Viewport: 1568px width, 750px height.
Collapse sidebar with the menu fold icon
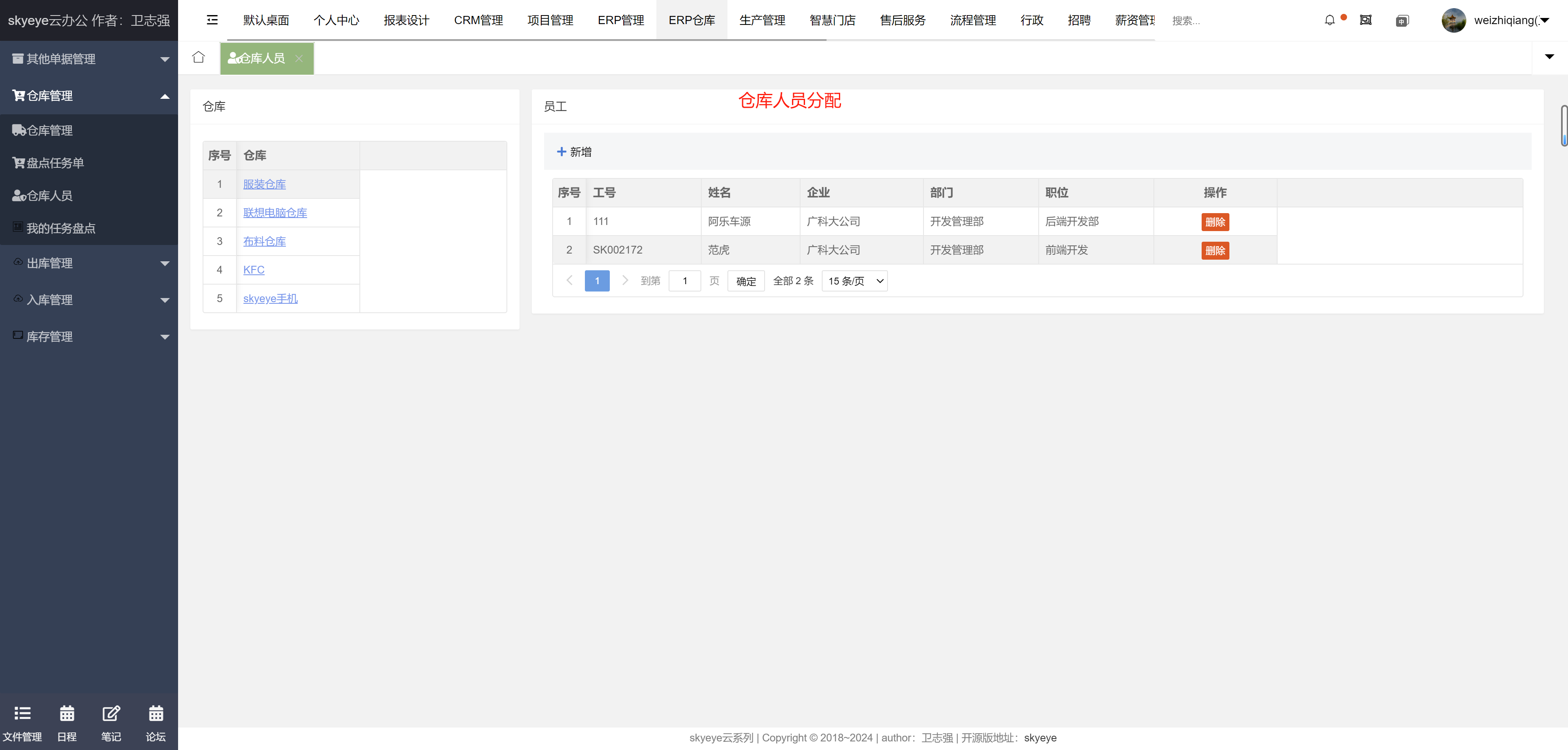[212, 20]
